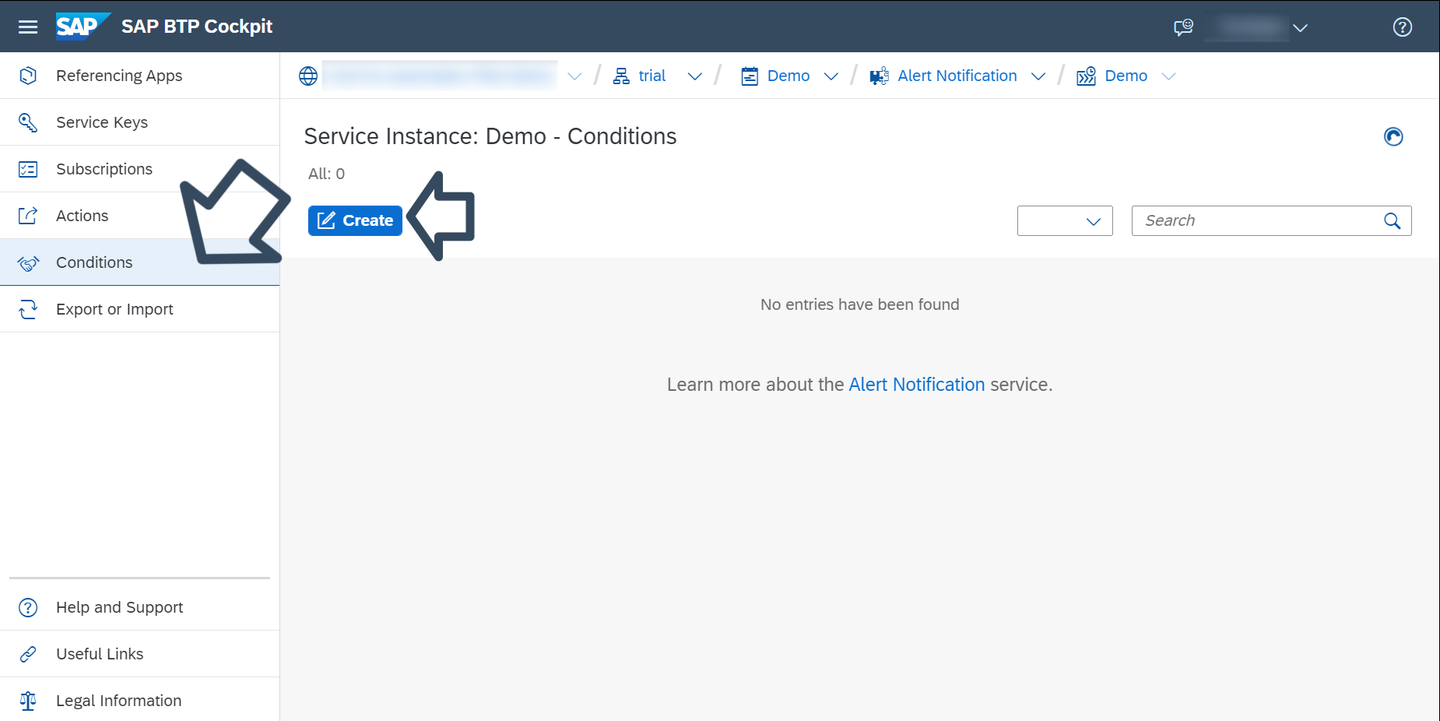Open the filter combo box
The width and height of the screenshot is (1440, 721).
(1065, 221)
